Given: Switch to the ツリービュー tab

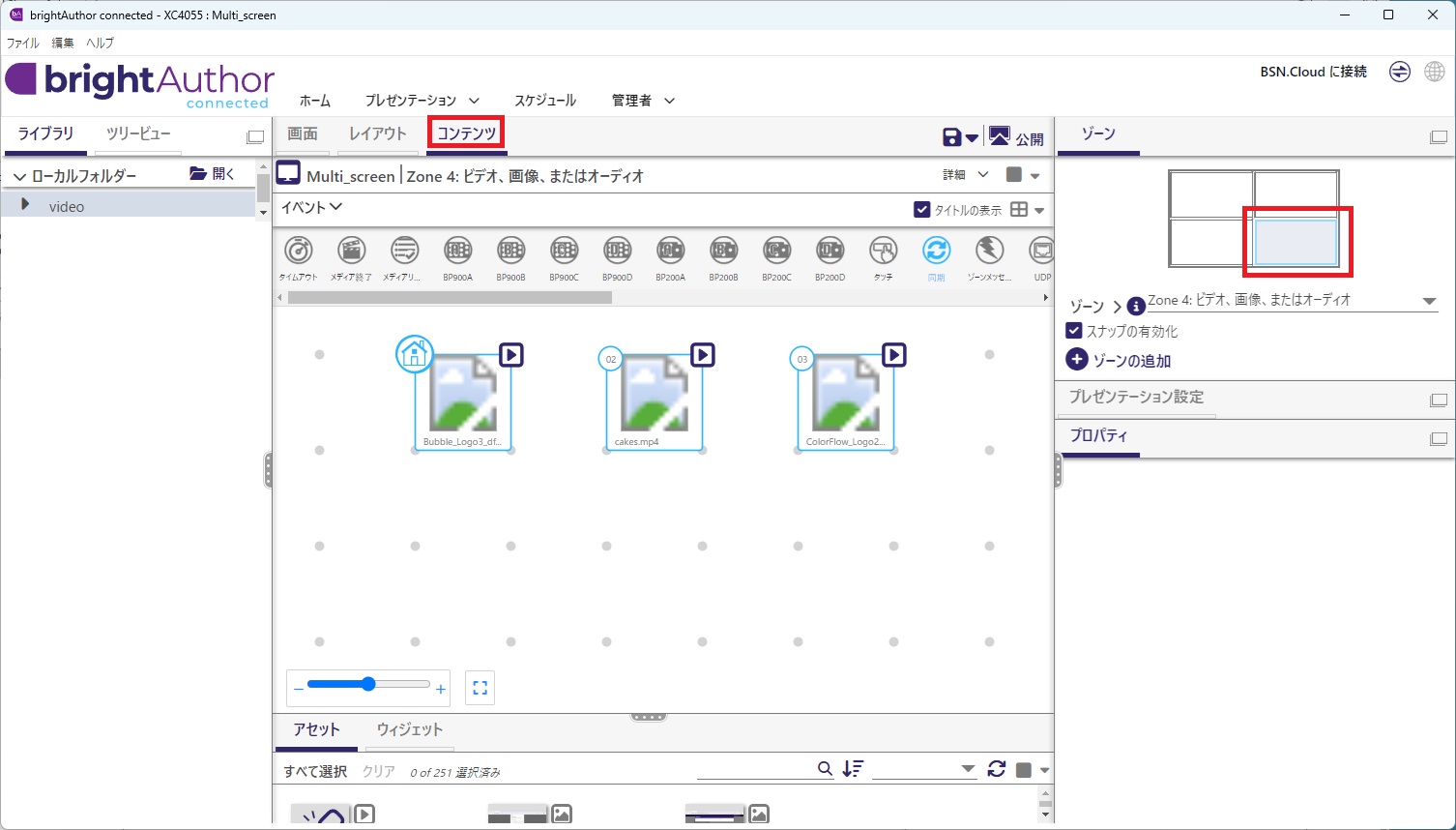Looking at the screenshot, I should point(138,133).
